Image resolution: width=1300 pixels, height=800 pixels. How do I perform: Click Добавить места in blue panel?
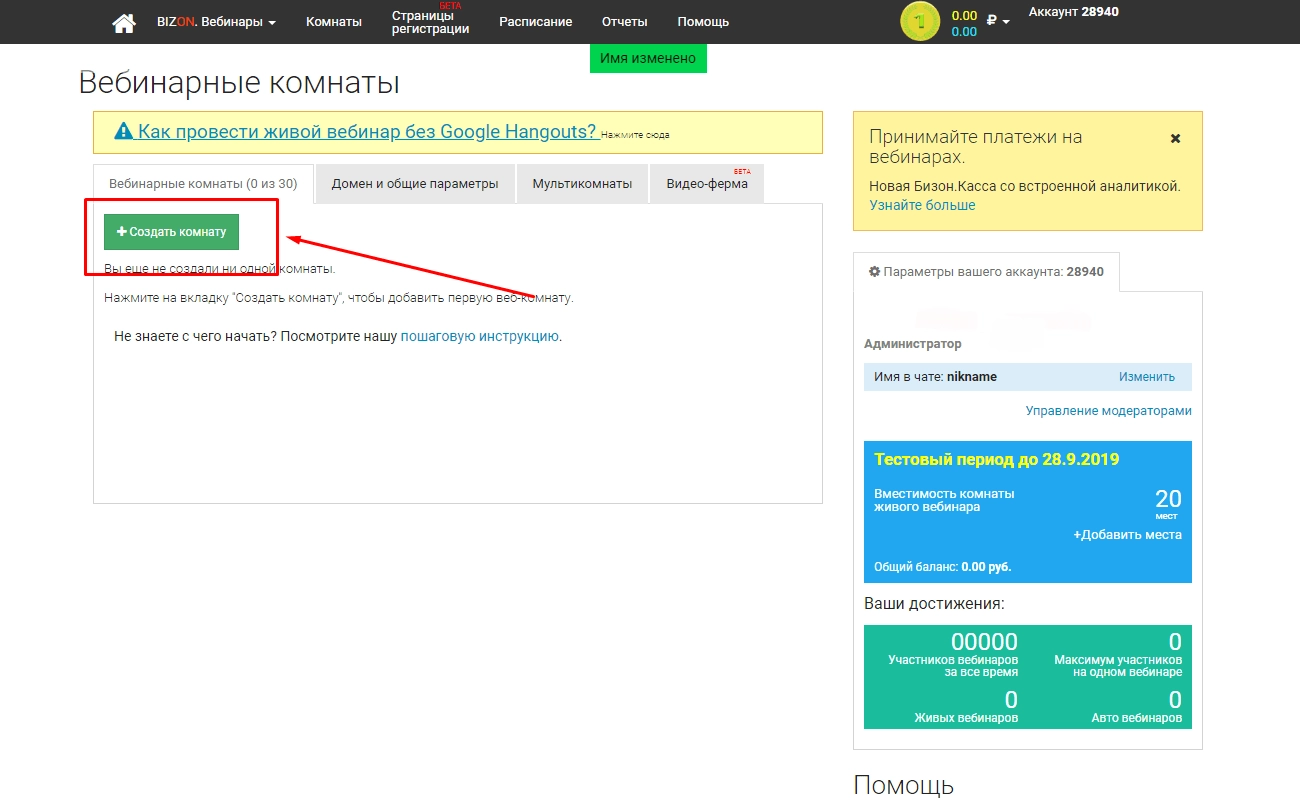pos(1127,535)
